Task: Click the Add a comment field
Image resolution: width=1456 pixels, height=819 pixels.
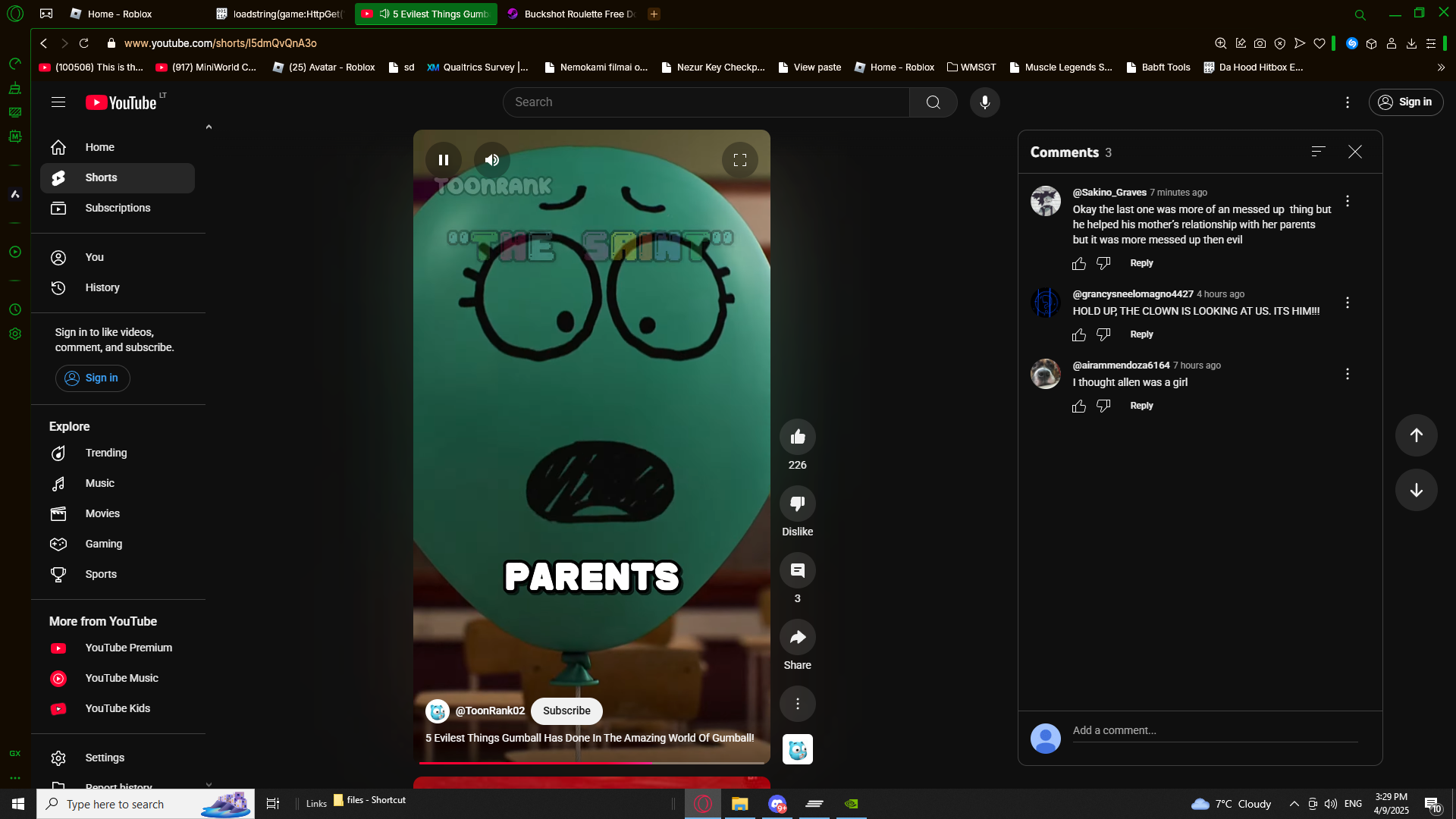Action: click(x=1215, y=731)
